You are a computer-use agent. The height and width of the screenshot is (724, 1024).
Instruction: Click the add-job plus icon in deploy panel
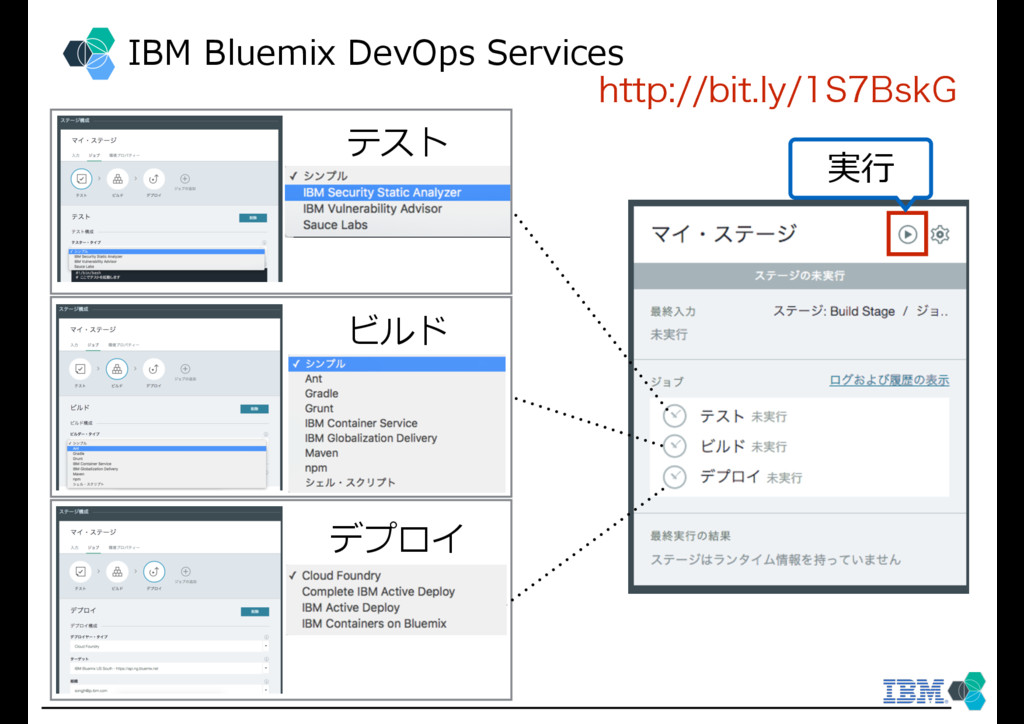tap(185, 571)
